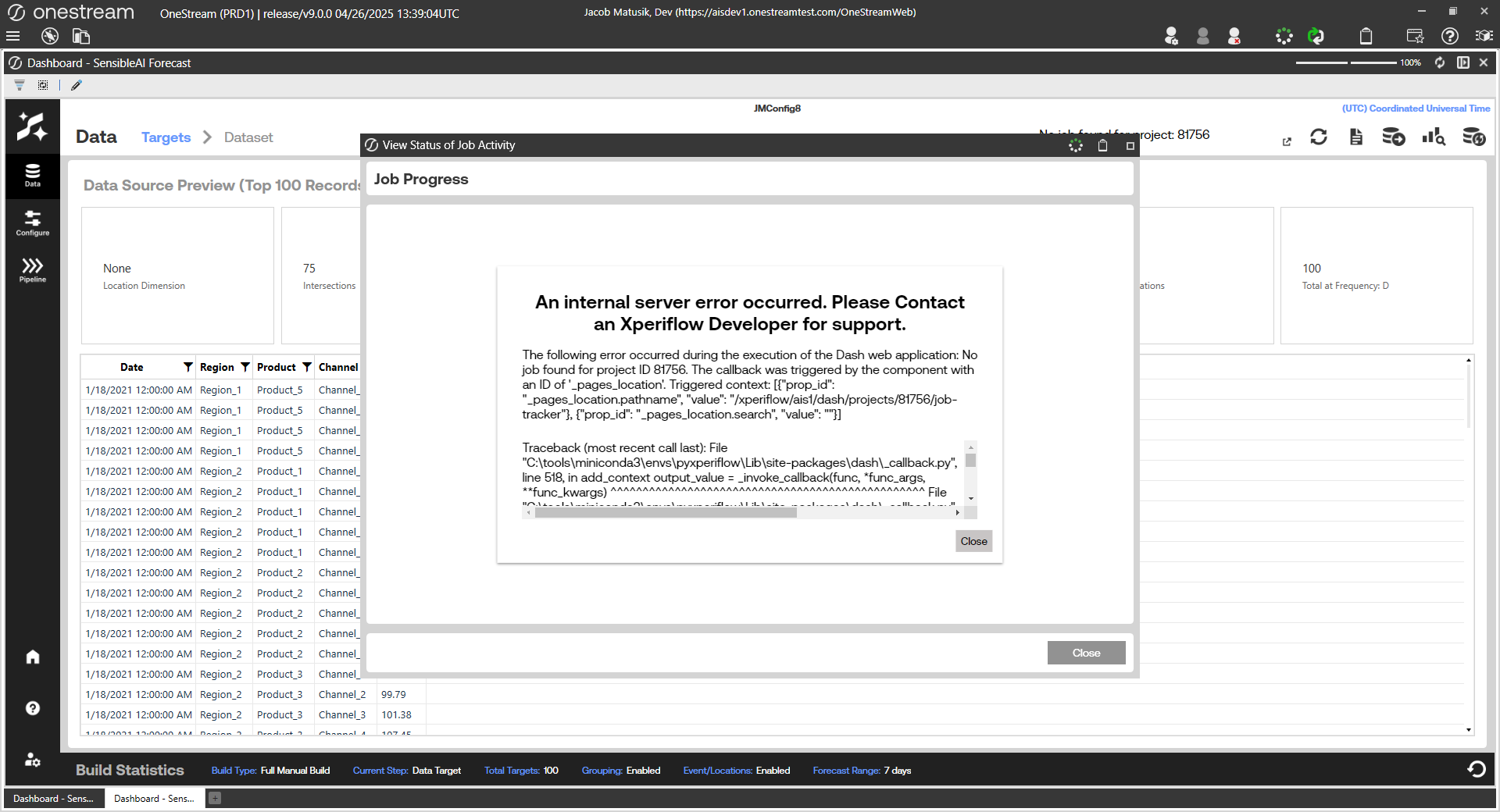Viewport: 1500px width, 812px height.
Task: Open the bar chart magnifier analysis icon
Action: [1434, 137]
